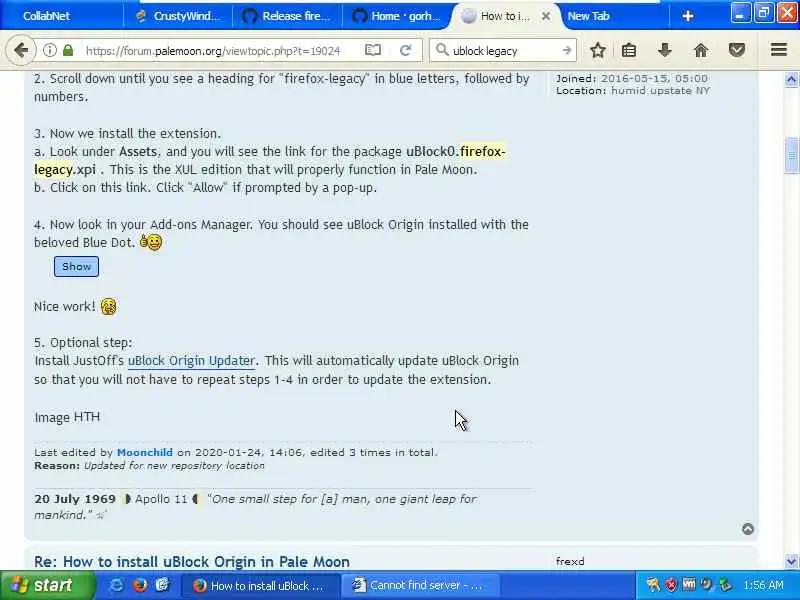Click the frexd username

click(x=570, y=562)
